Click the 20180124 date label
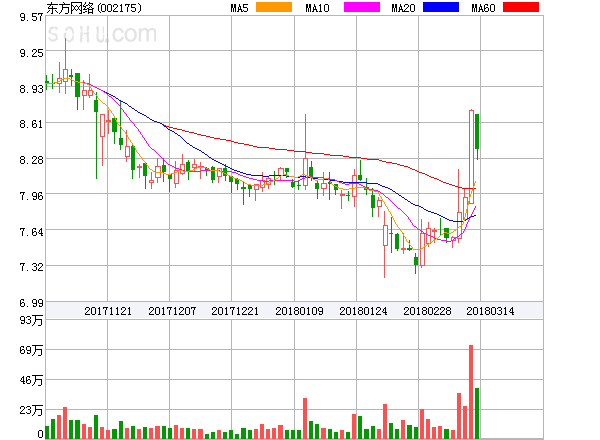Image resolution: width=600 pixels, height=440 pixels. pyautogui.click(x=363, y=311)
